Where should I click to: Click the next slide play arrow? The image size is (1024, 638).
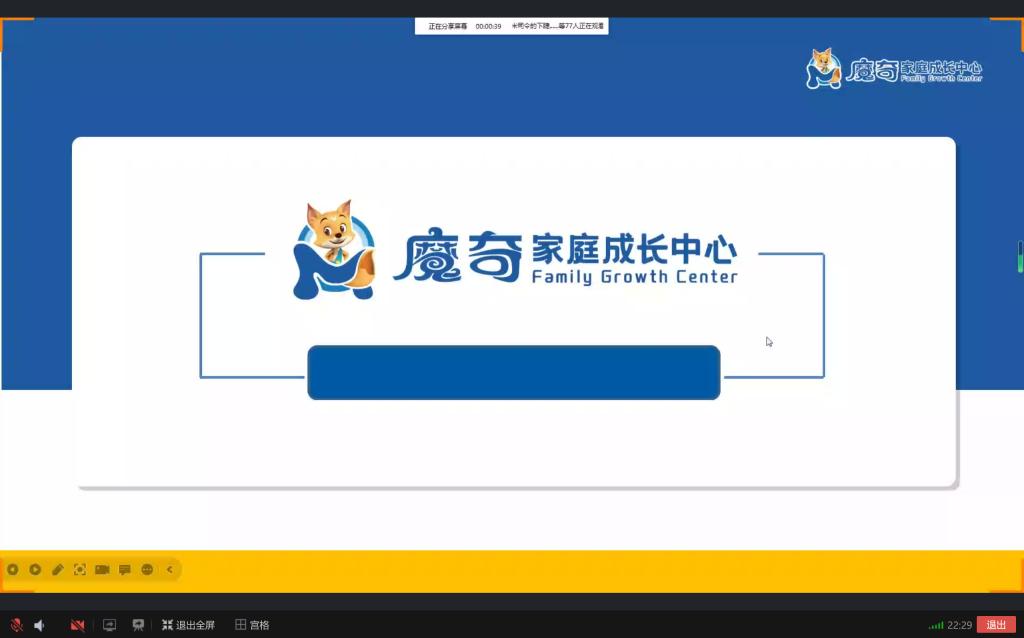tap(35, 569)
